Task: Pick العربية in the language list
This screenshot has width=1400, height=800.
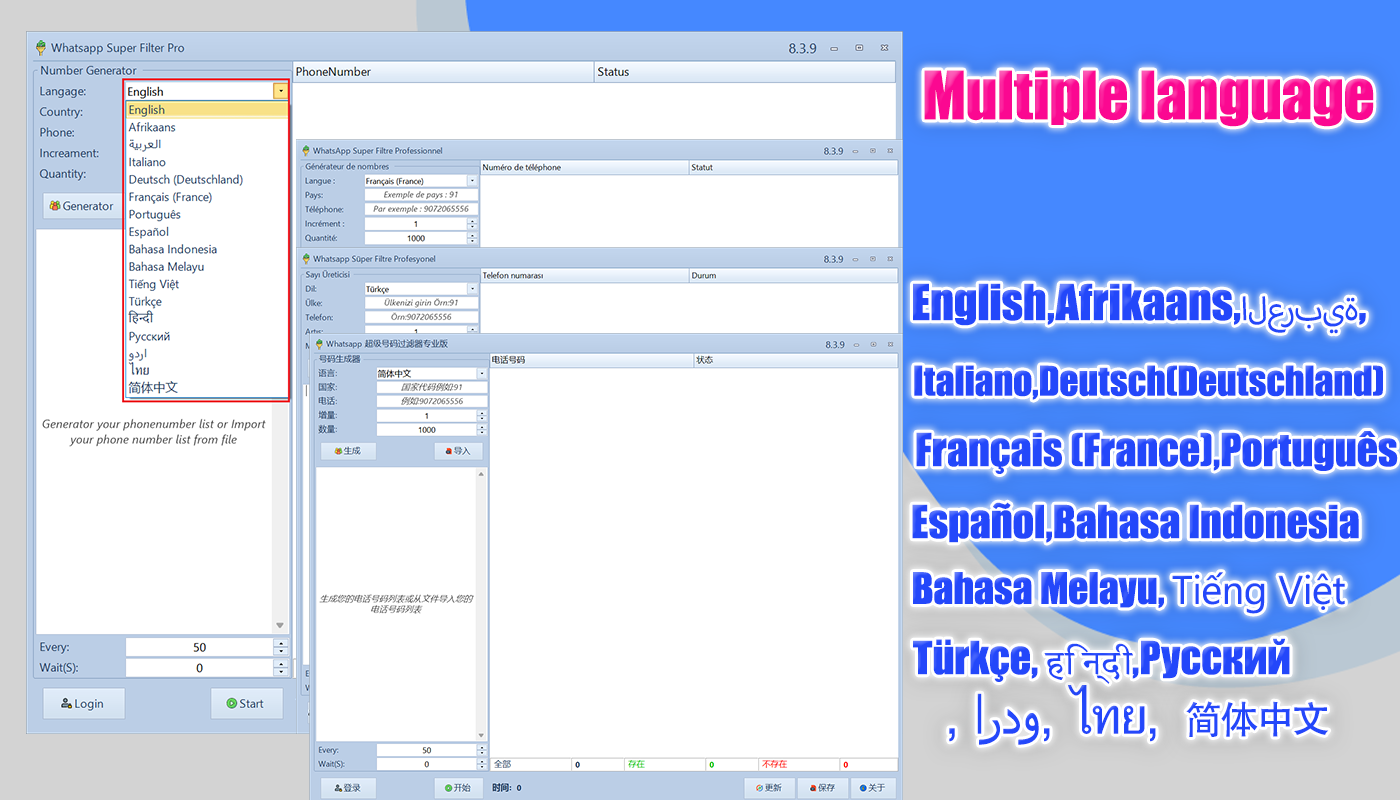Action: pos(207,145)
